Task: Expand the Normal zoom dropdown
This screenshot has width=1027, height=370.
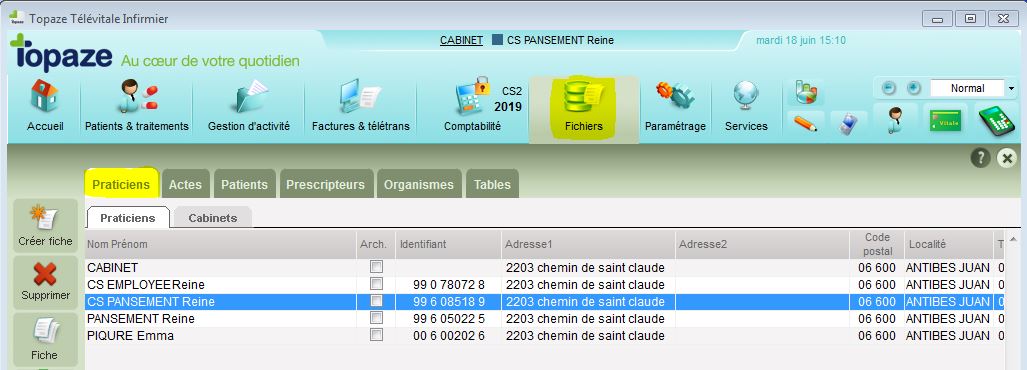Action: (x=1011, y=88)
